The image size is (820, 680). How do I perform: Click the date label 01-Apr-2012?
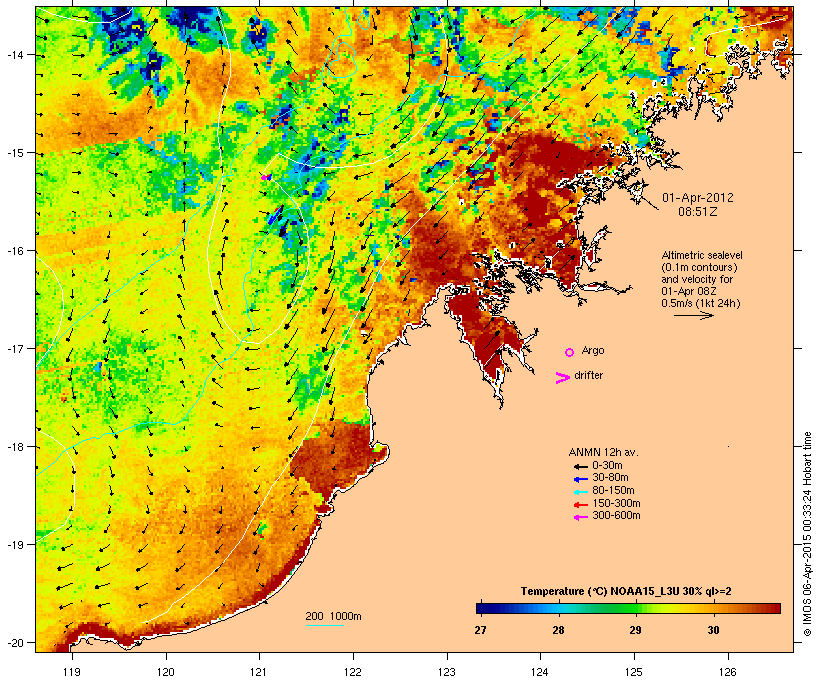coord(698,198)
